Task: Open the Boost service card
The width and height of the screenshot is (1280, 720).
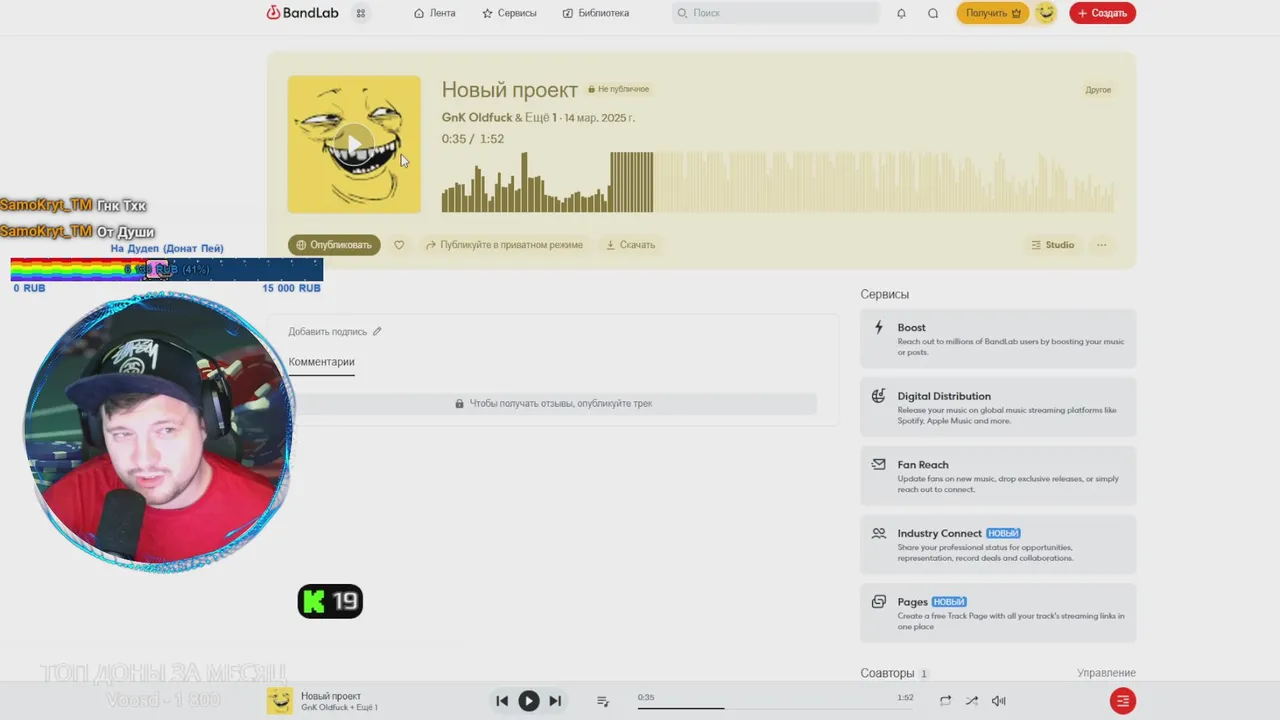Action: pos(998,340)
